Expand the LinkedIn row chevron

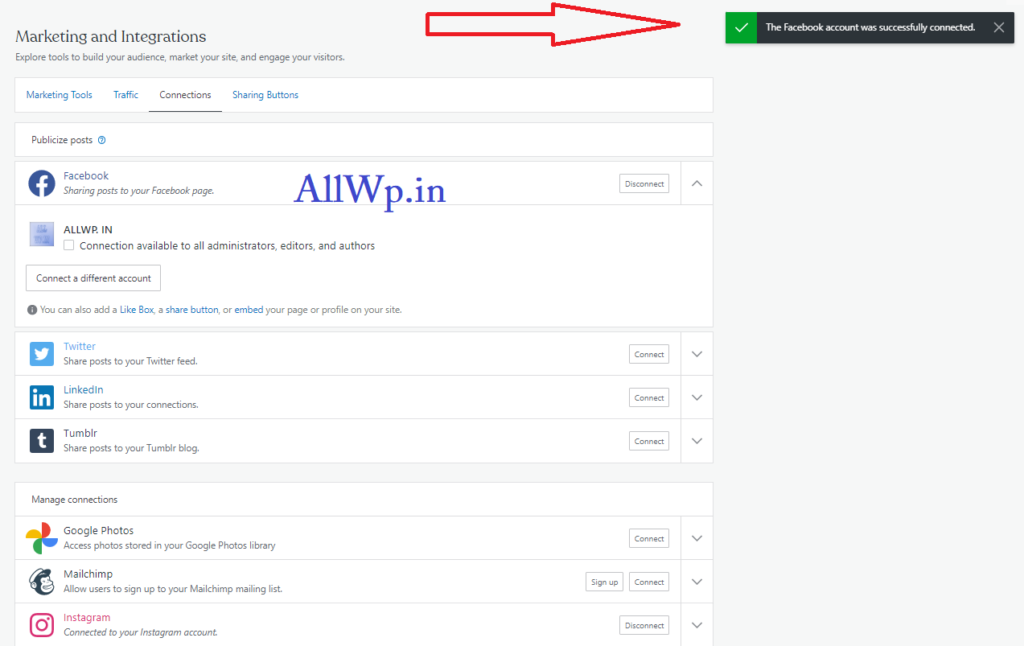tap(697, 397)
